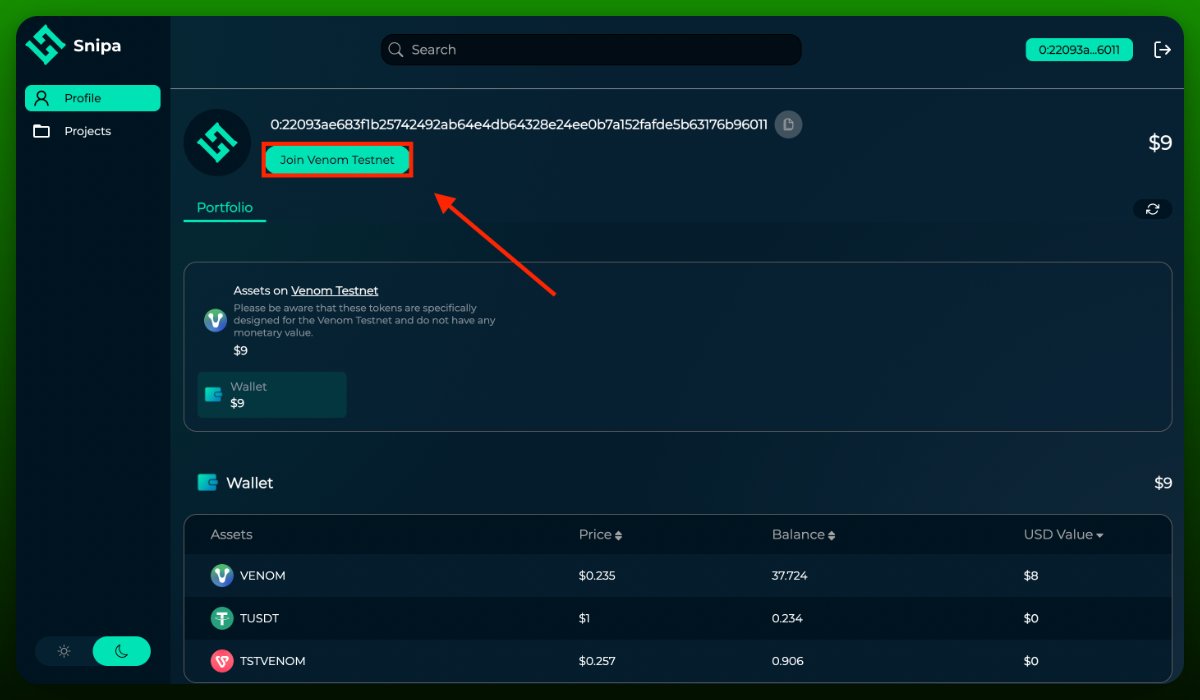The height and width of the screenshot is (700, 1200).
Task: Switch to the Portfolio tab
Action: click(225, 208)
